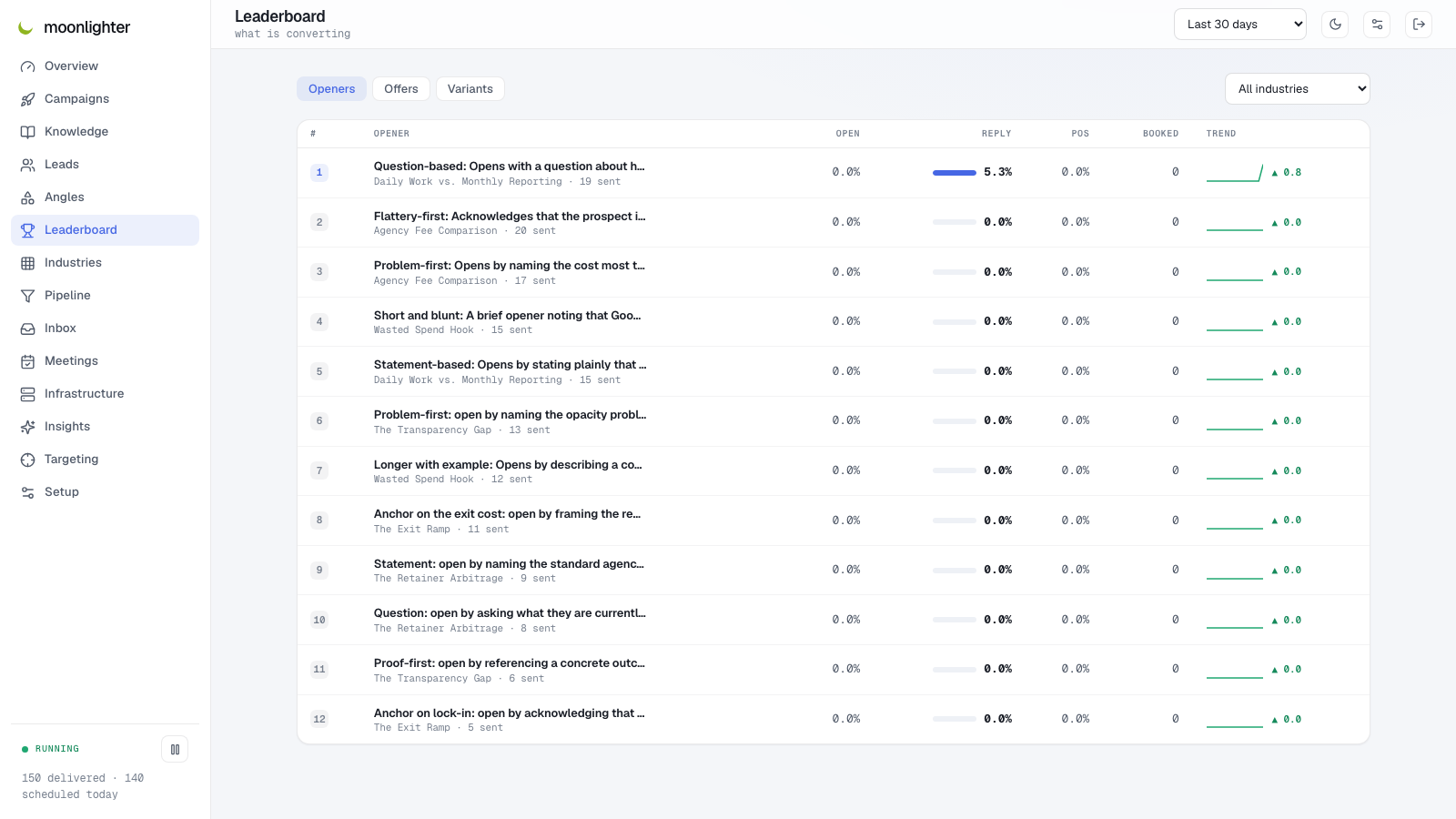
Task: Switch to the Offers tab
Action: coord(401,89)
